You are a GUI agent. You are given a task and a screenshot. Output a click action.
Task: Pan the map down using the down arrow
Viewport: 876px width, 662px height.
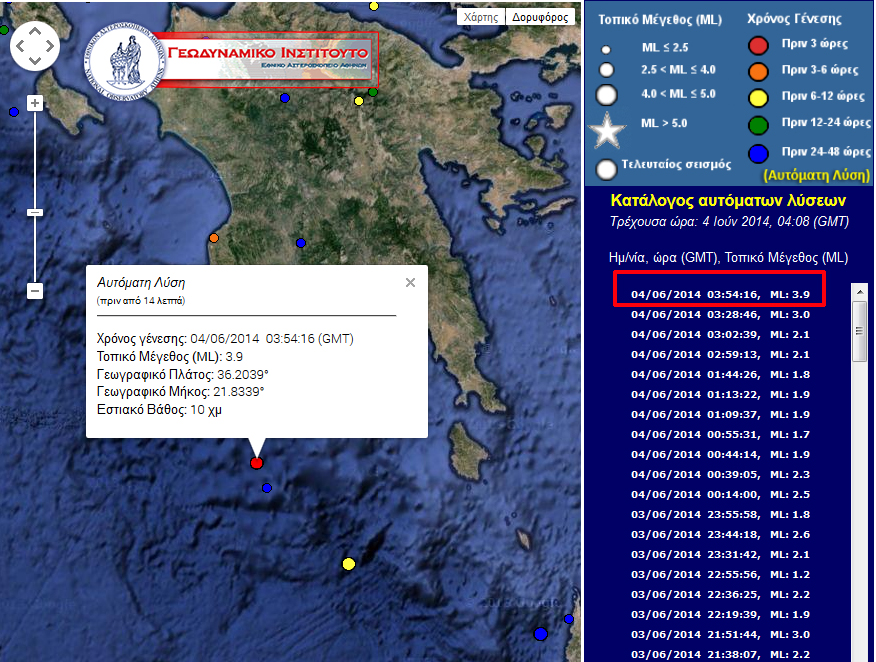click(x=35, y=61)
